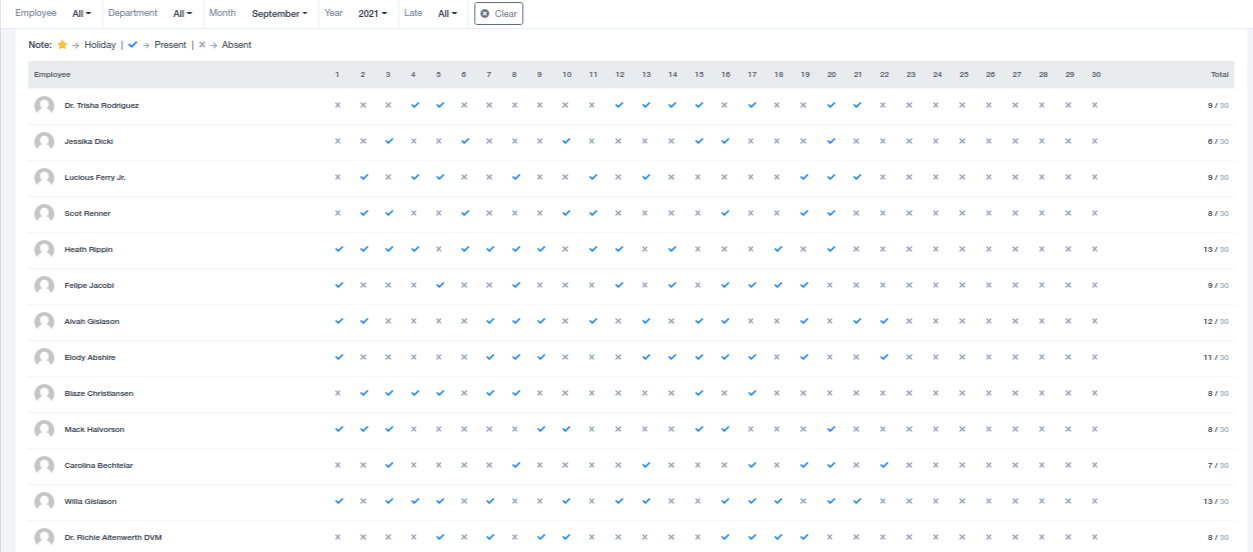Click Elody Abshire's avatar icon
This screenshot has width=1253, height=552.
click(44, 358)
